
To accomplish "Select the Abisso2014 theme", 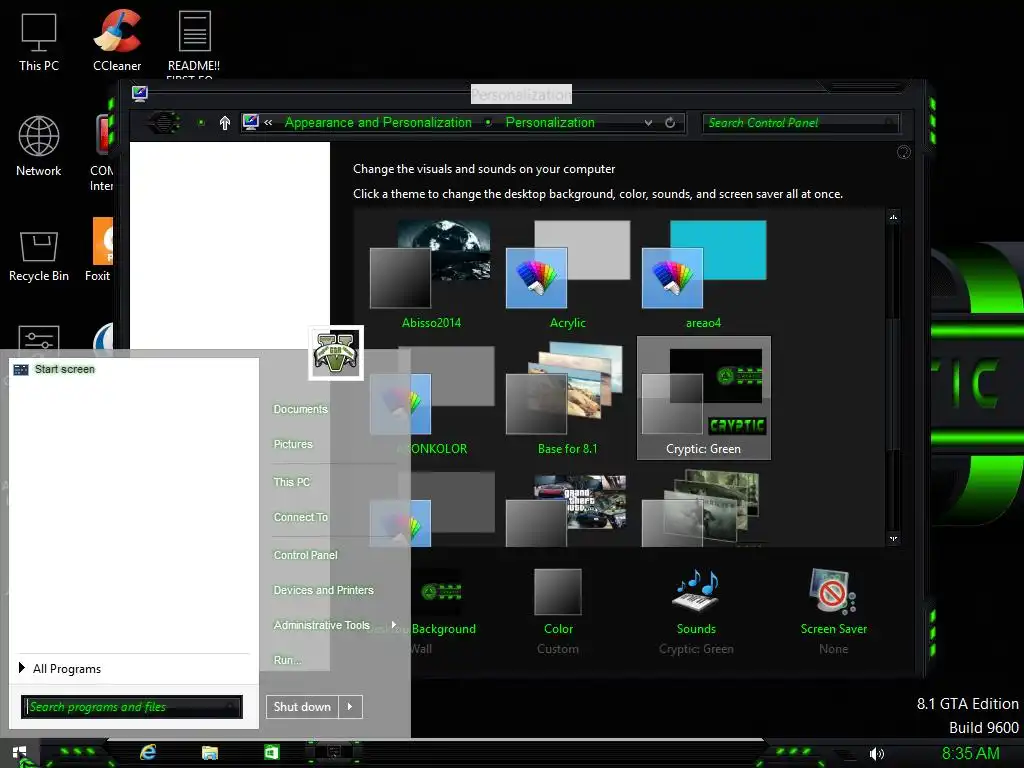I will (x=431, y=274).
